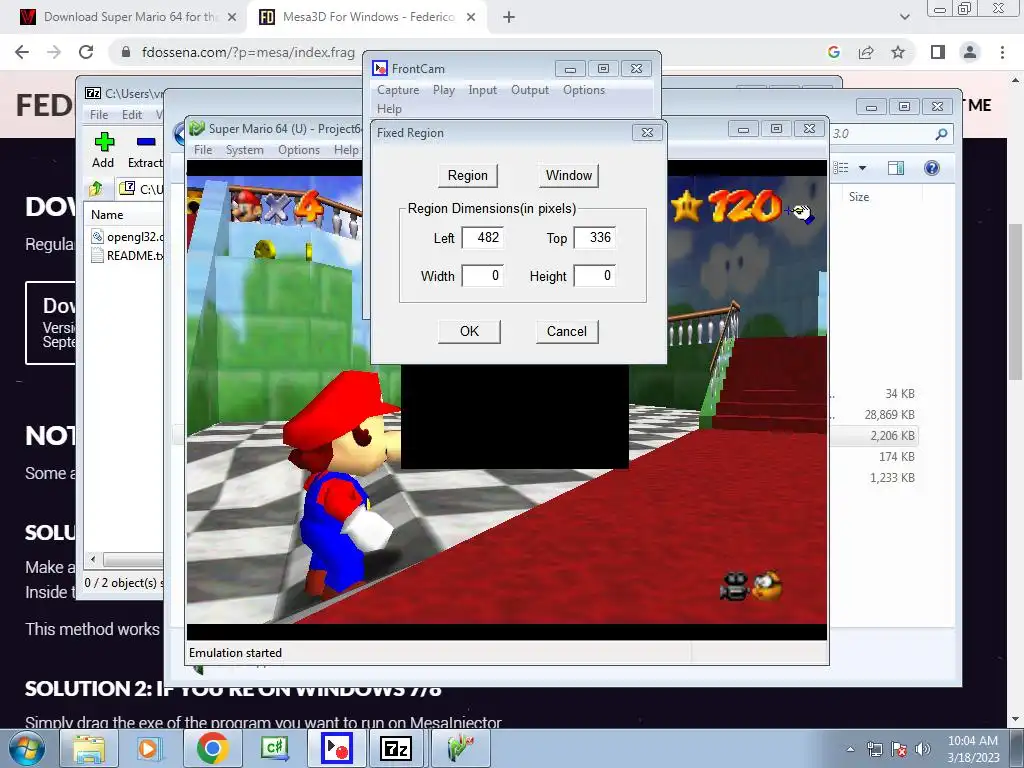Click Name column header in 7-Zip
Screen dimensions: 1024x768
coord(107,215)
